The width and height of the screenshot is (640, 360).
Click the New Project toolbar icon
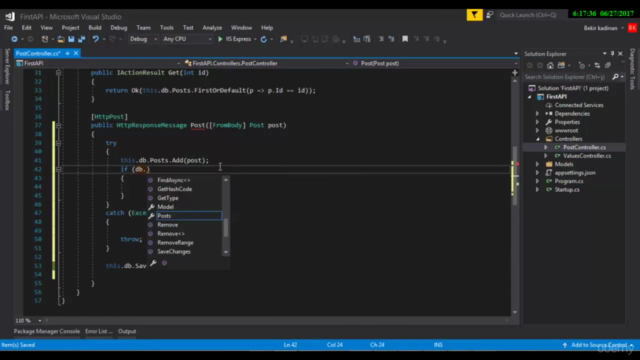[x=45, y=39]
